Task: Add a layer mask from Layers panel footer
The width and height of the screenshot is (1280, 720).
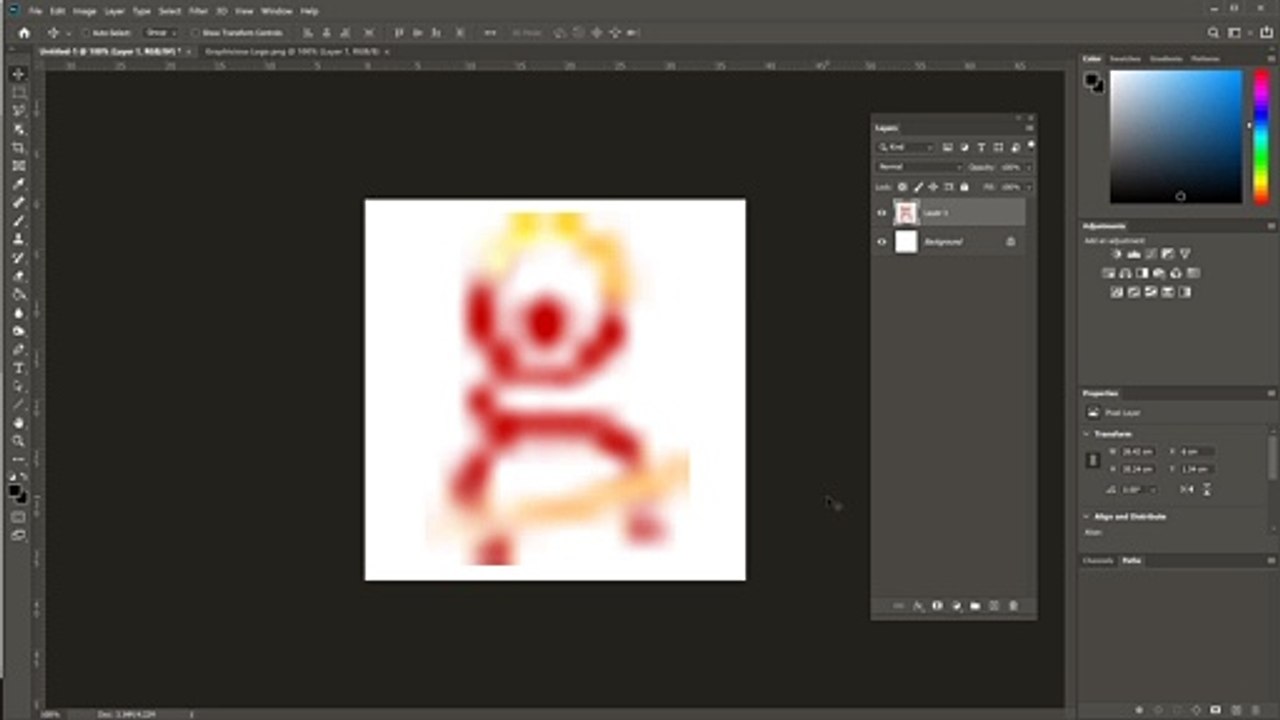Action: click(x=937, y=606)
